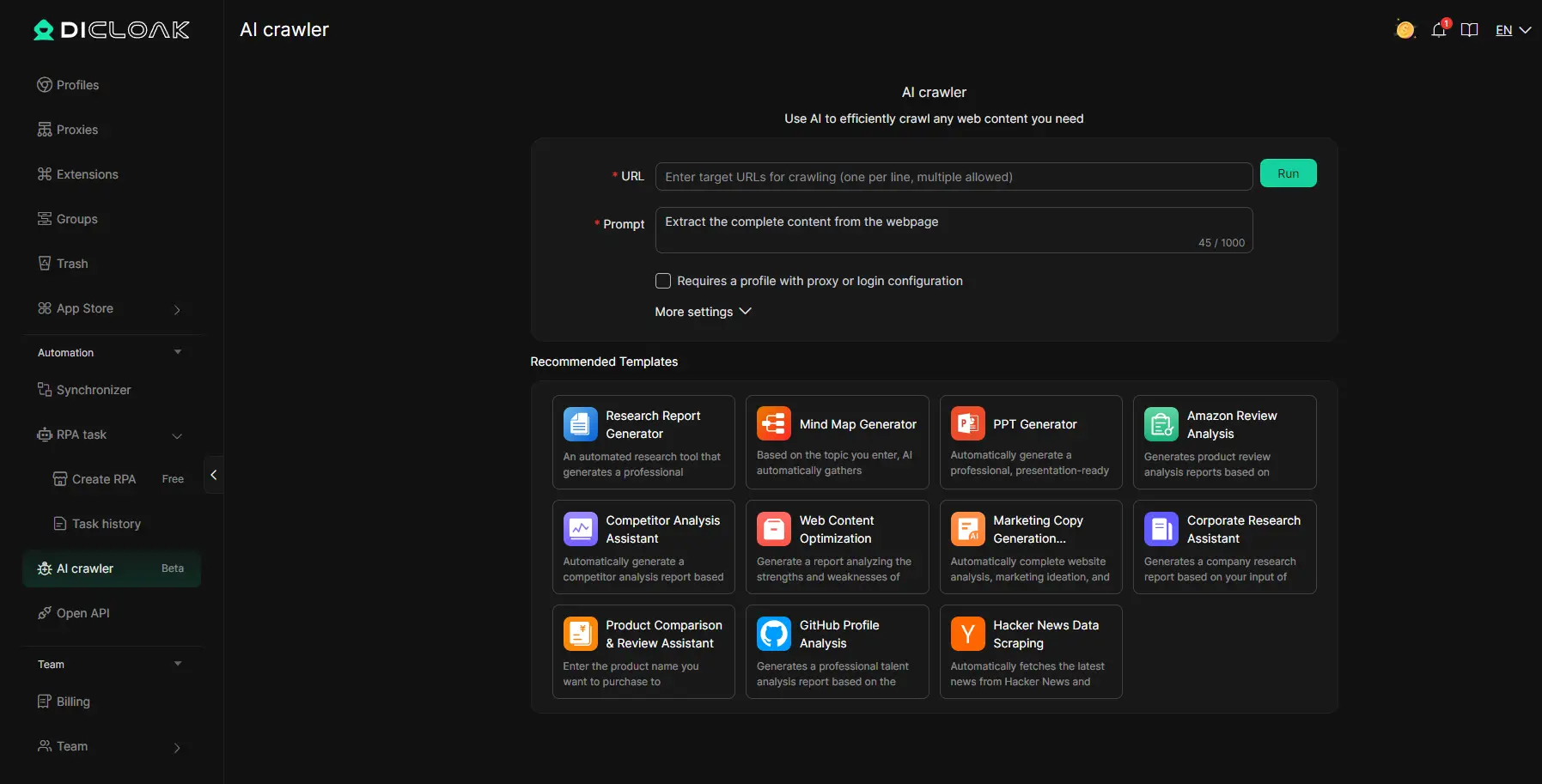
Task: Go to Proxies in the sidebar
Action: tap(77, 130)
